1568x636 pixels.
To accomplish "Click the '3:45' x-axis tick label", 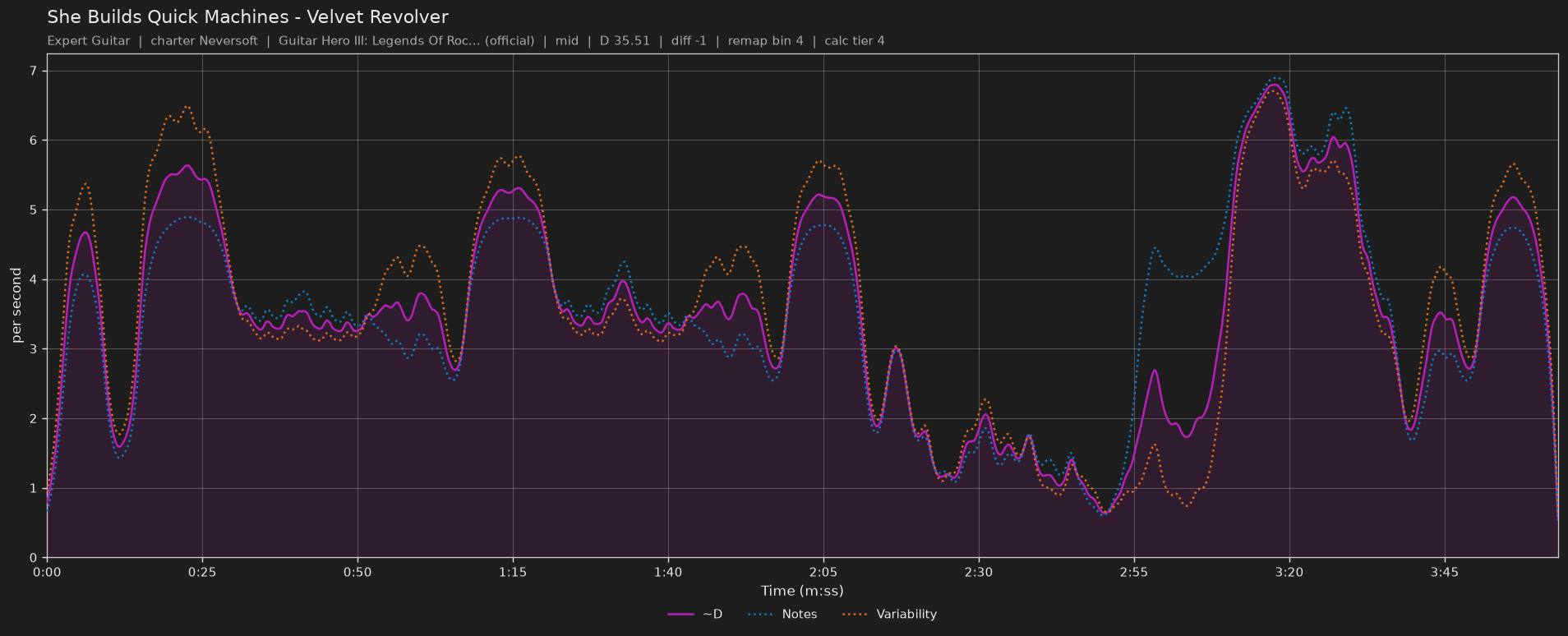I will point(1445,572).
